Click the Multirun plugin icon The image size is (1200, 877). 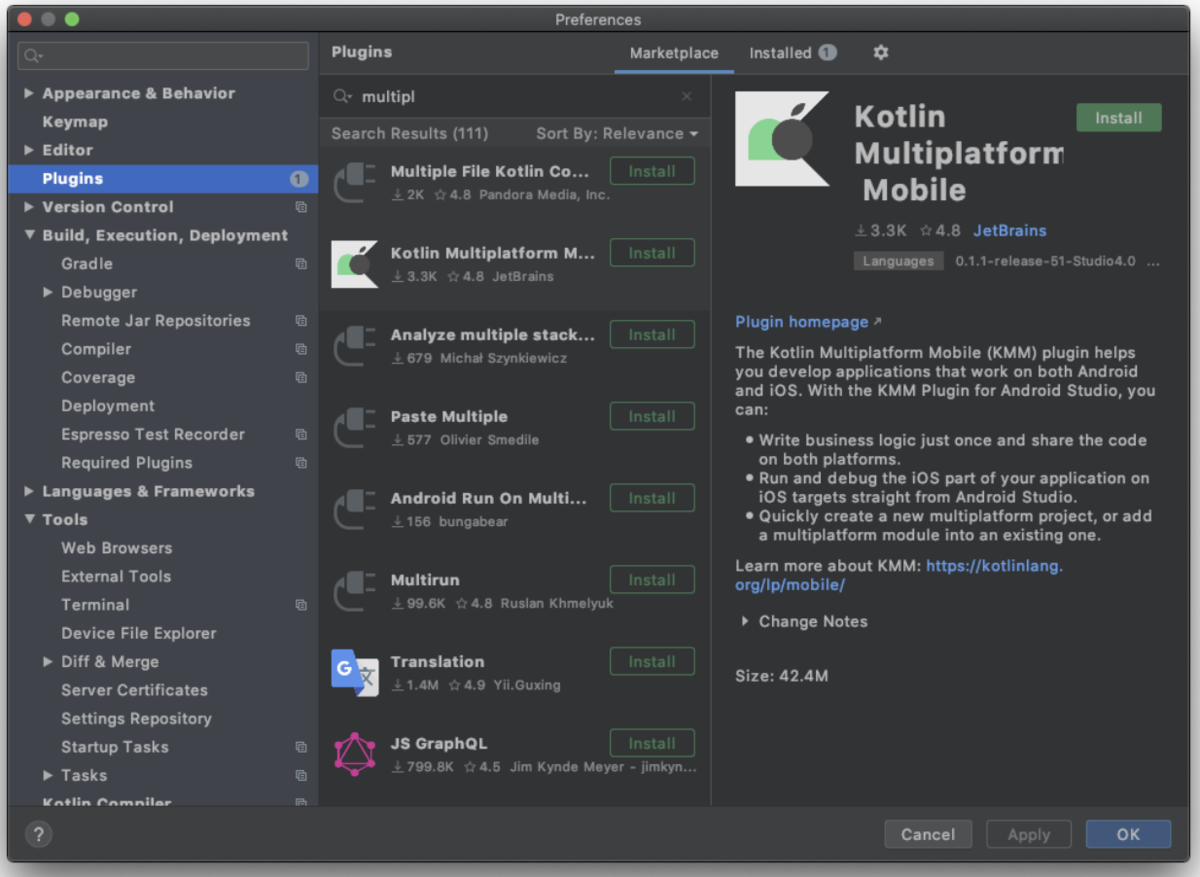[354, 591]
